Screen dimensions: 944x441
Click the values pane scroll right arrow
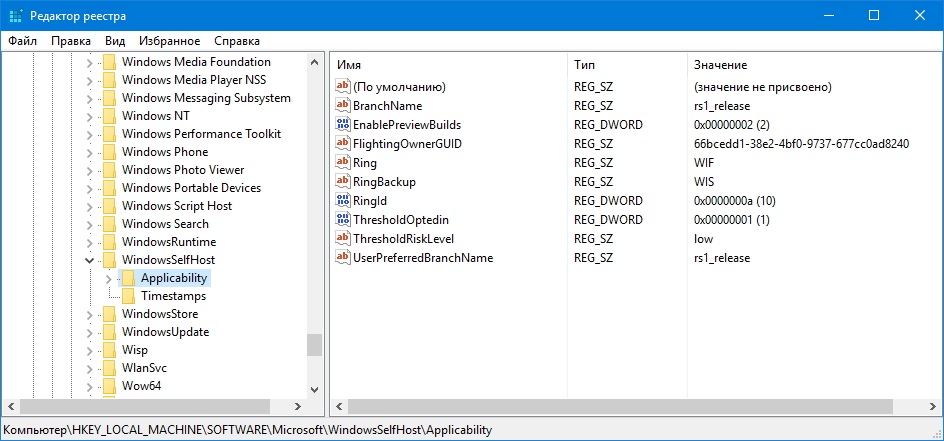pos(934,406)
